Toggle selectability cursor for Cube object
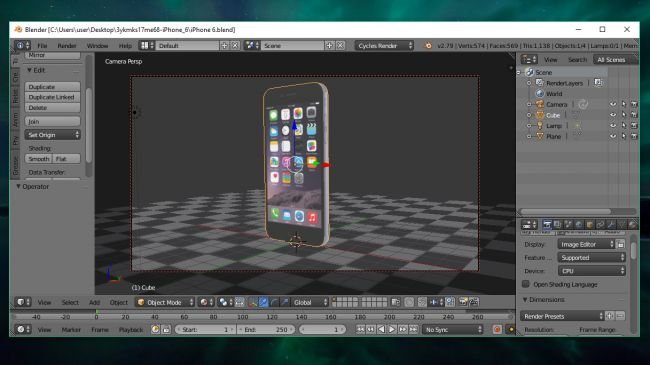The height and width of the screenshot is (365, 650). [x=624, y=115]
